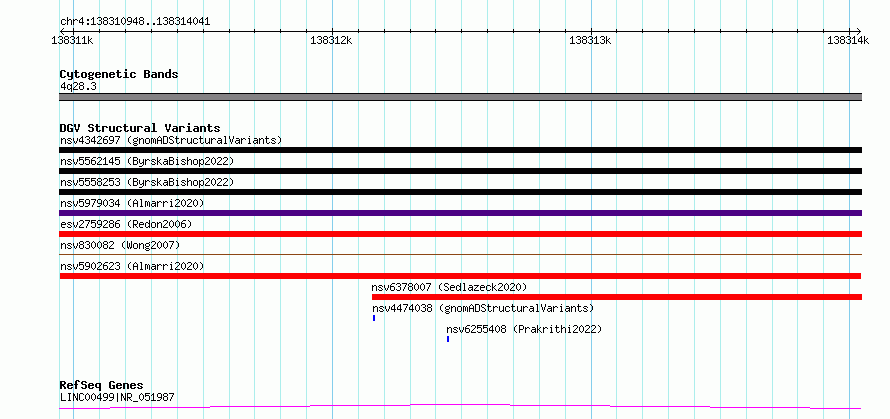Click the 138311k ruler tick label
This screenshot has height=419, width=890.
tap(72, 40)
